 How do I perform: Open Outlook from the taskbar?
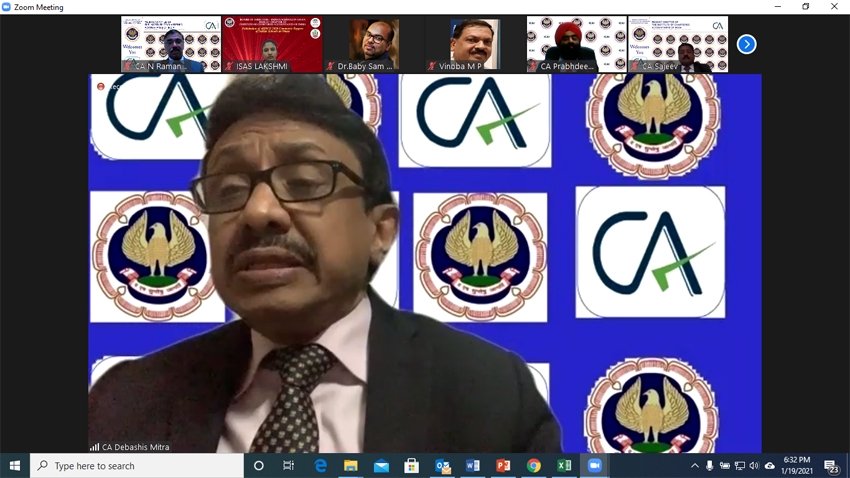[x=442, y=466]
